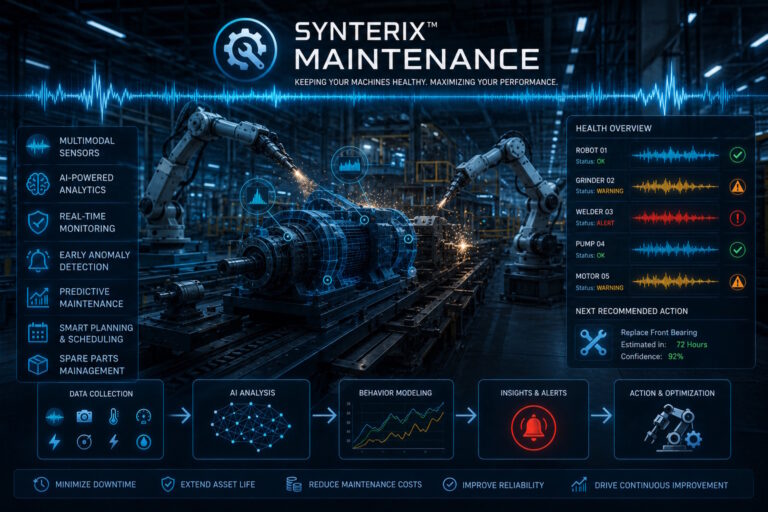Click the Robot 01 green check icon
The width and height of the screenshot is (768, 512).
pos(738,155)
